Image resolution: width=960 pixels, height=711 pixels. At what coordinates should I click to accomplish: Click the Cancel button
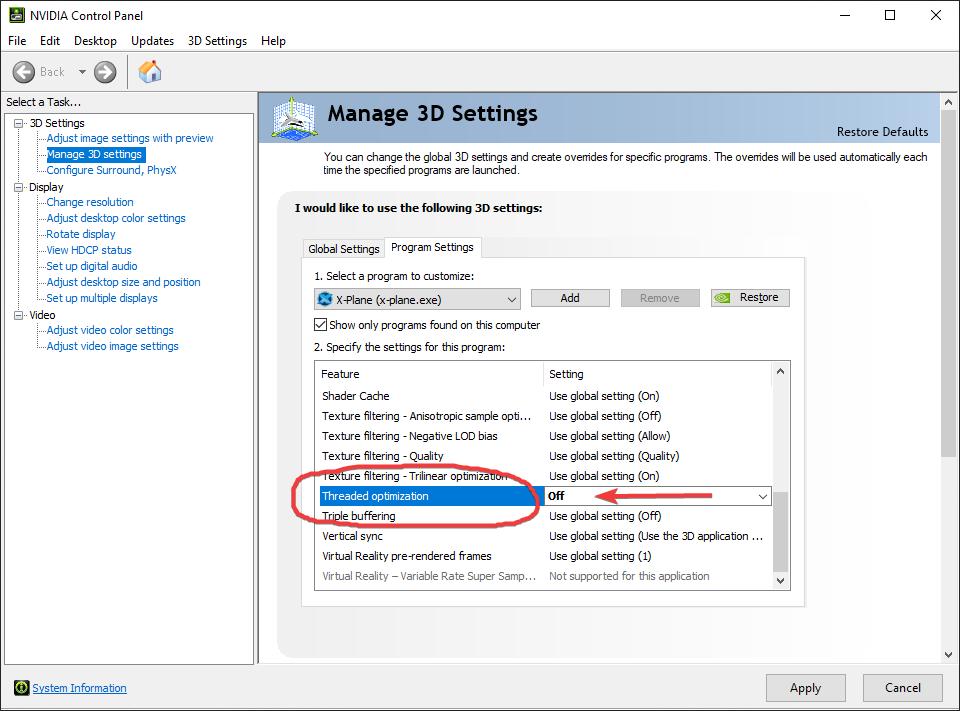pos(902,688)
